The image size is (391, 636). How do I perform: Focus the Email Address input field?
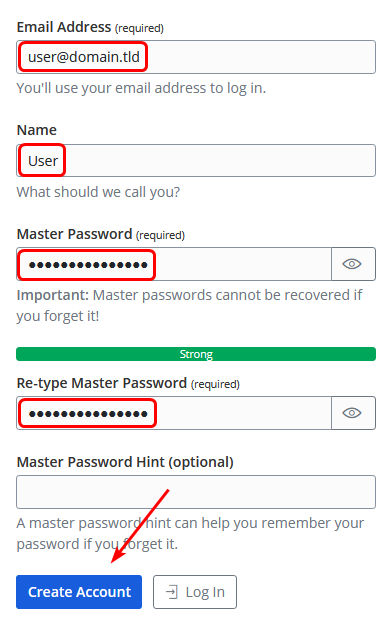196,57
